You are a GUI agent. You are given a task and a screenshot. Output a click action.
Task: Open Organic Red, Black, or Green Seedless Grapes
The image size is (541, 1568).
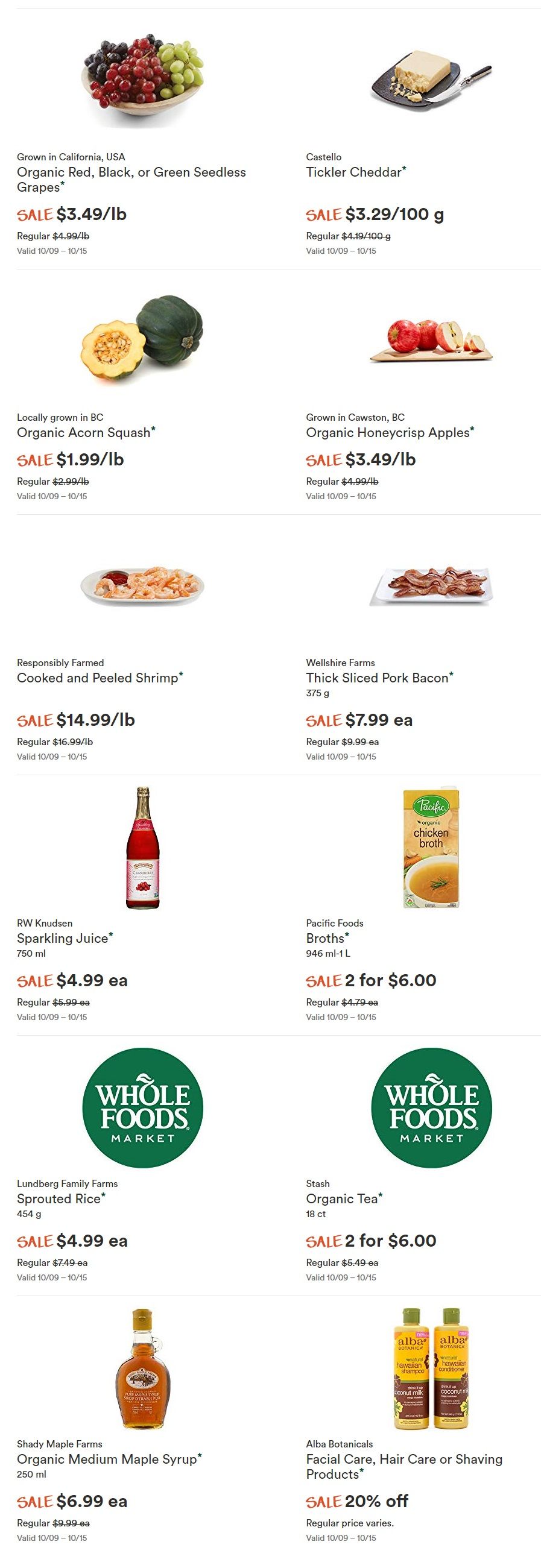(x=131, y=180)
